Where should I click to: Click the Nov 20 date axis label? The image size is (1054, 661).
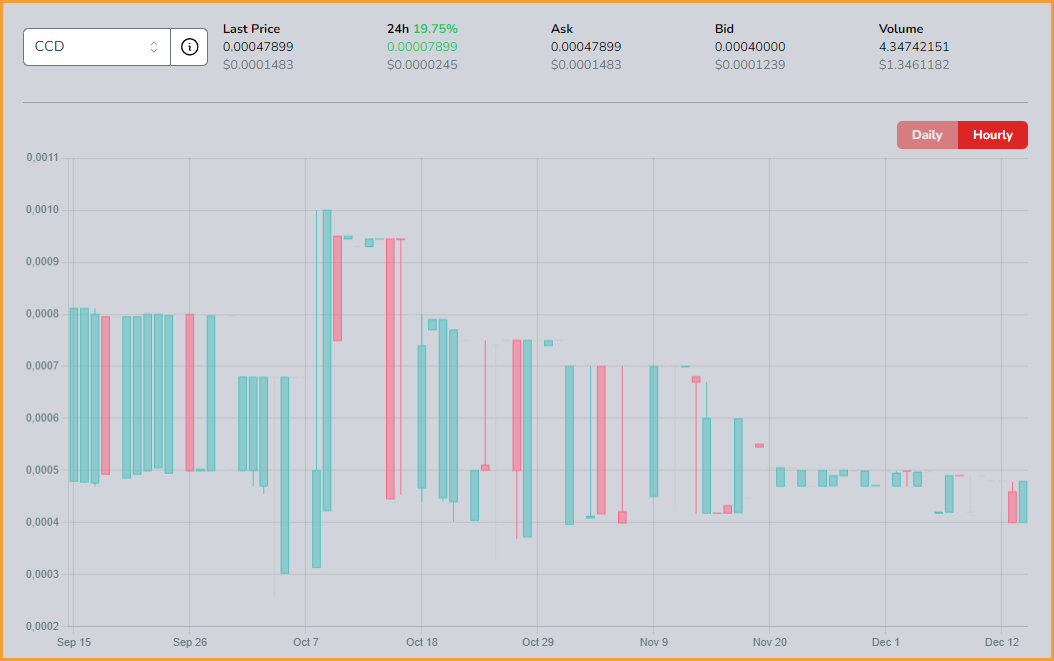click(x=770, y=642)
